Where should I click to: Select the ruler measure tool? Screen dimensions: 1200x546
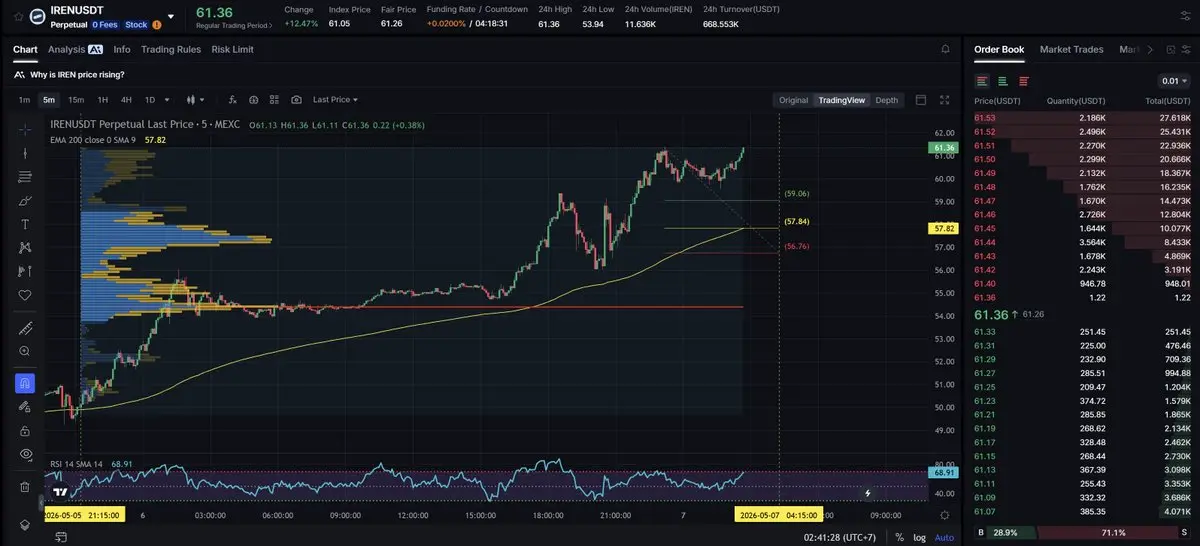click(x=25, y=328)
